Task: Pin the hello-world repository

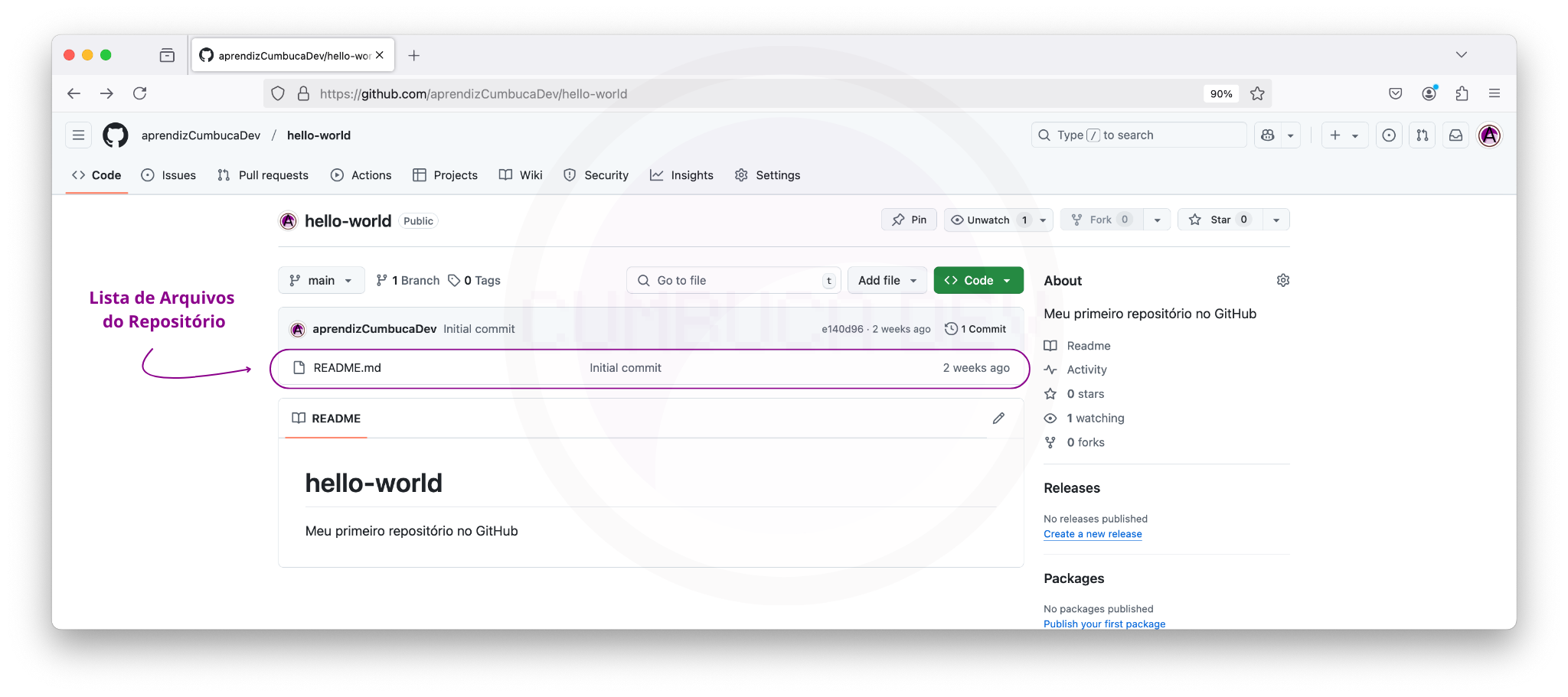Action: pos(909,220)
